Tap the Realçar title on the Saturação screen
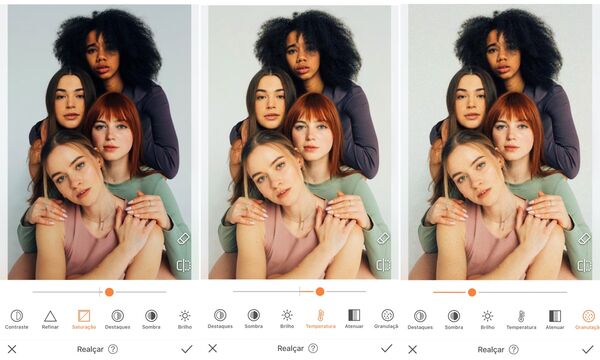 click(90, 349)
